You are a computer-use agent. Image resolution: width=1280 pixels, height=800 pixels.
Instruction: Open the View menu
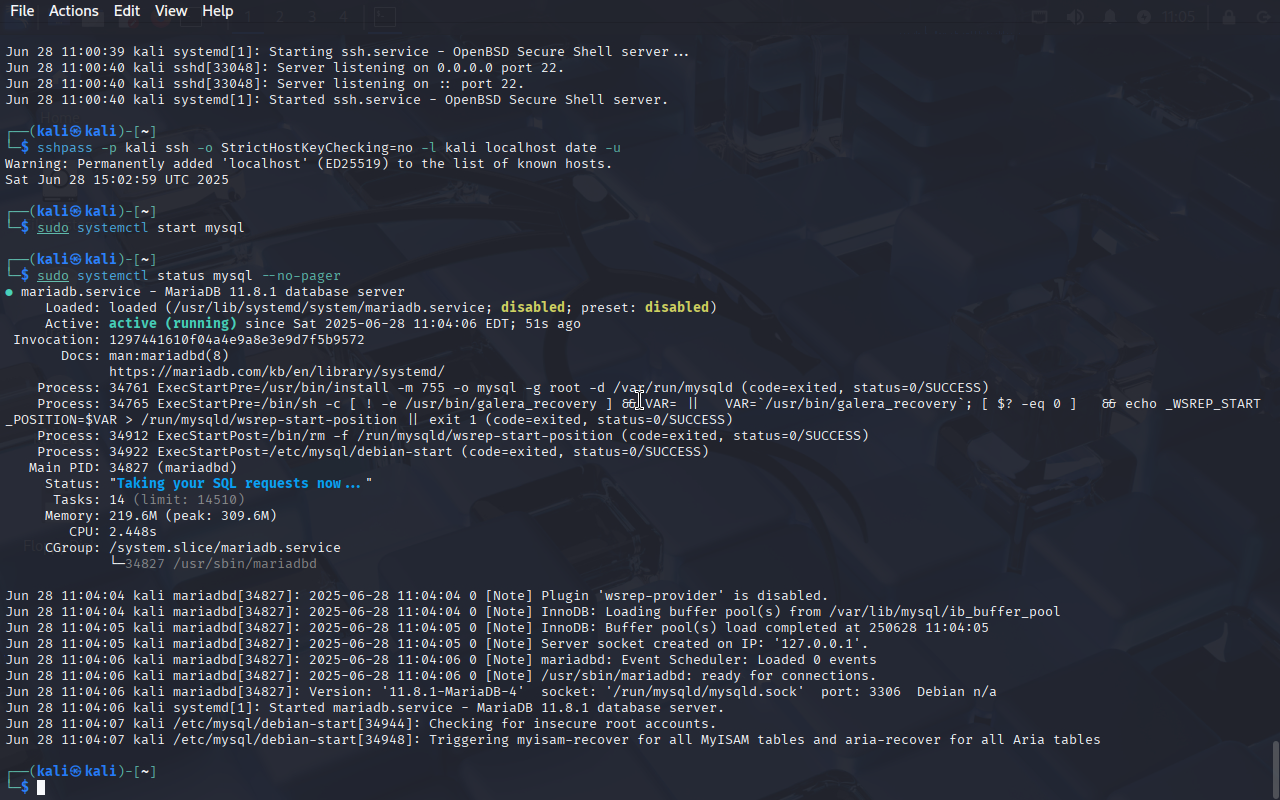coord(171,11)
